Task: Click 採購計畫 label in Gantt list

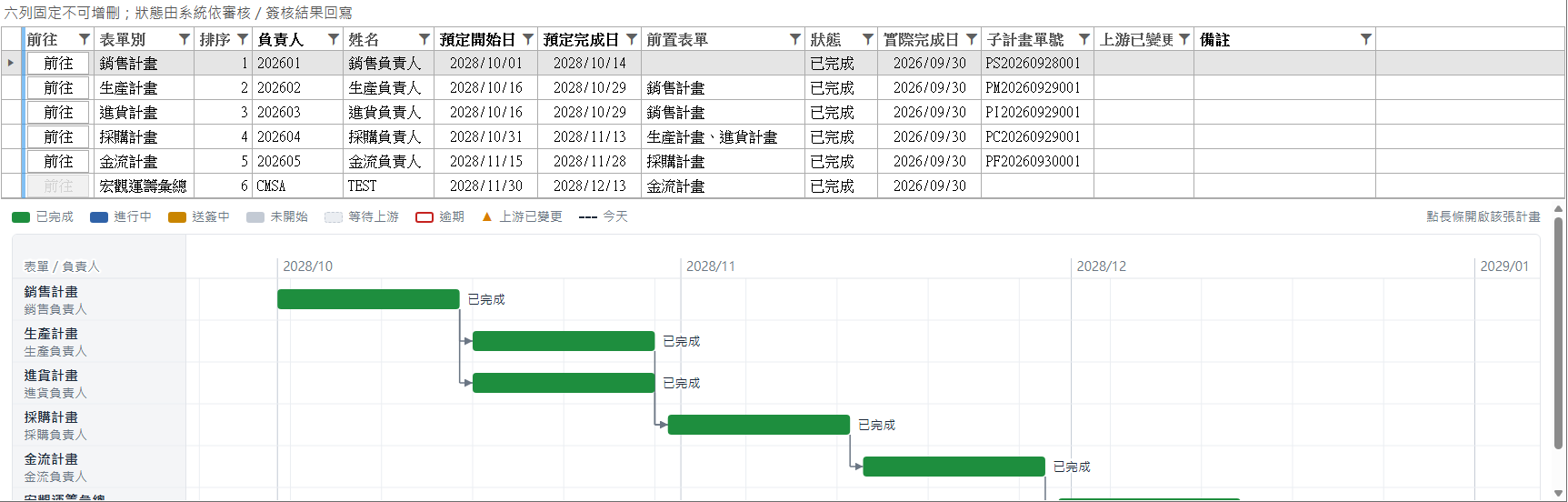Action: (51, 417)
